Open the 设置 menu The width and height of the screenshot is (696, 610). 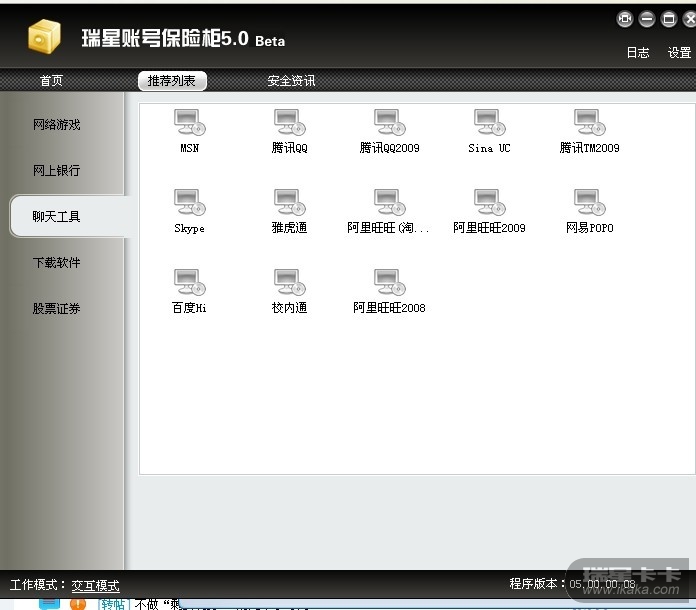[x=680, y=53]
